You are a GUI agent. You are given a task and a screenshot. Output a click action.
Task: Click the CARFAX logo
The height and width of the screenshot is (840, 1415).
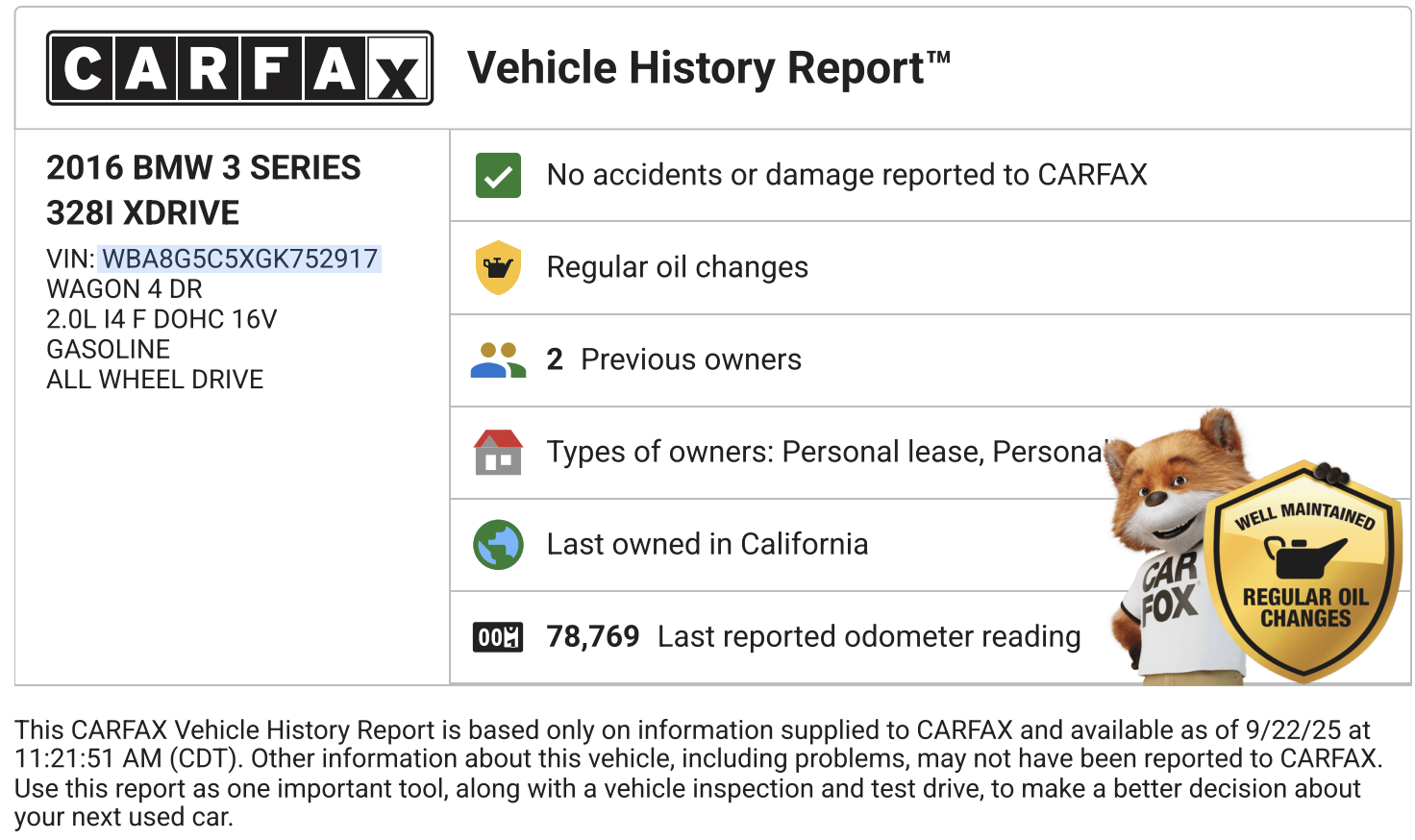pyautogui.click(x=239, y=68)
